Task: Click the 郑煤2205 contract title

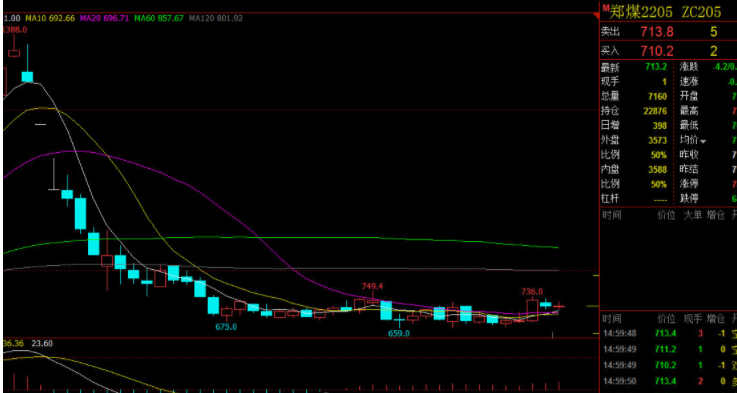Action: 641,12
